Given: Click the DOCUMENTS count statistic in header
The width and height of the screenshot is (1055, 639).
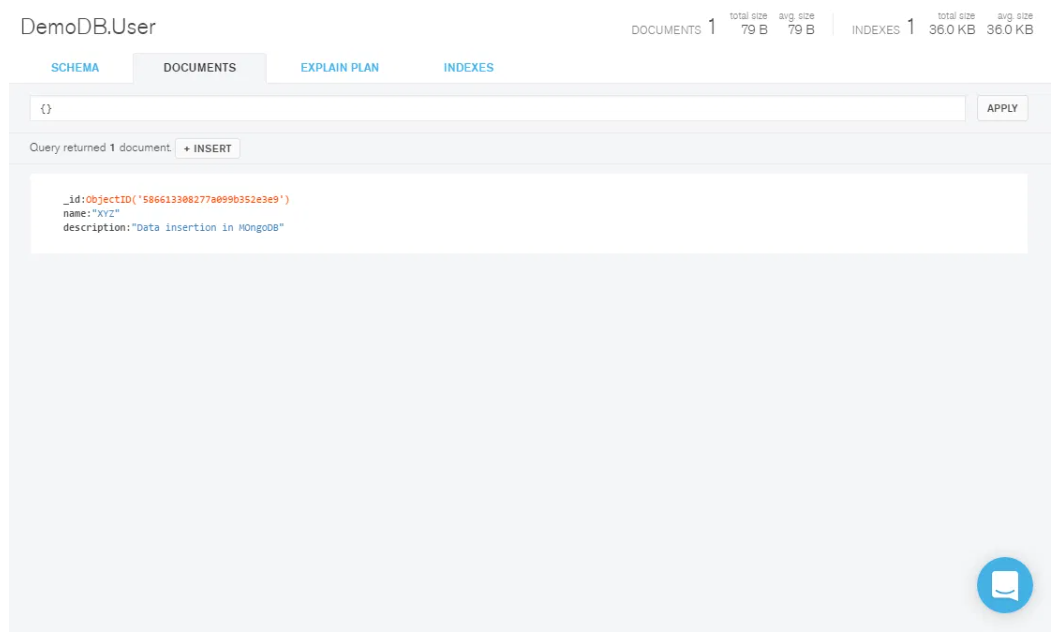Looking at the screenshot, I should coord(673,29).
